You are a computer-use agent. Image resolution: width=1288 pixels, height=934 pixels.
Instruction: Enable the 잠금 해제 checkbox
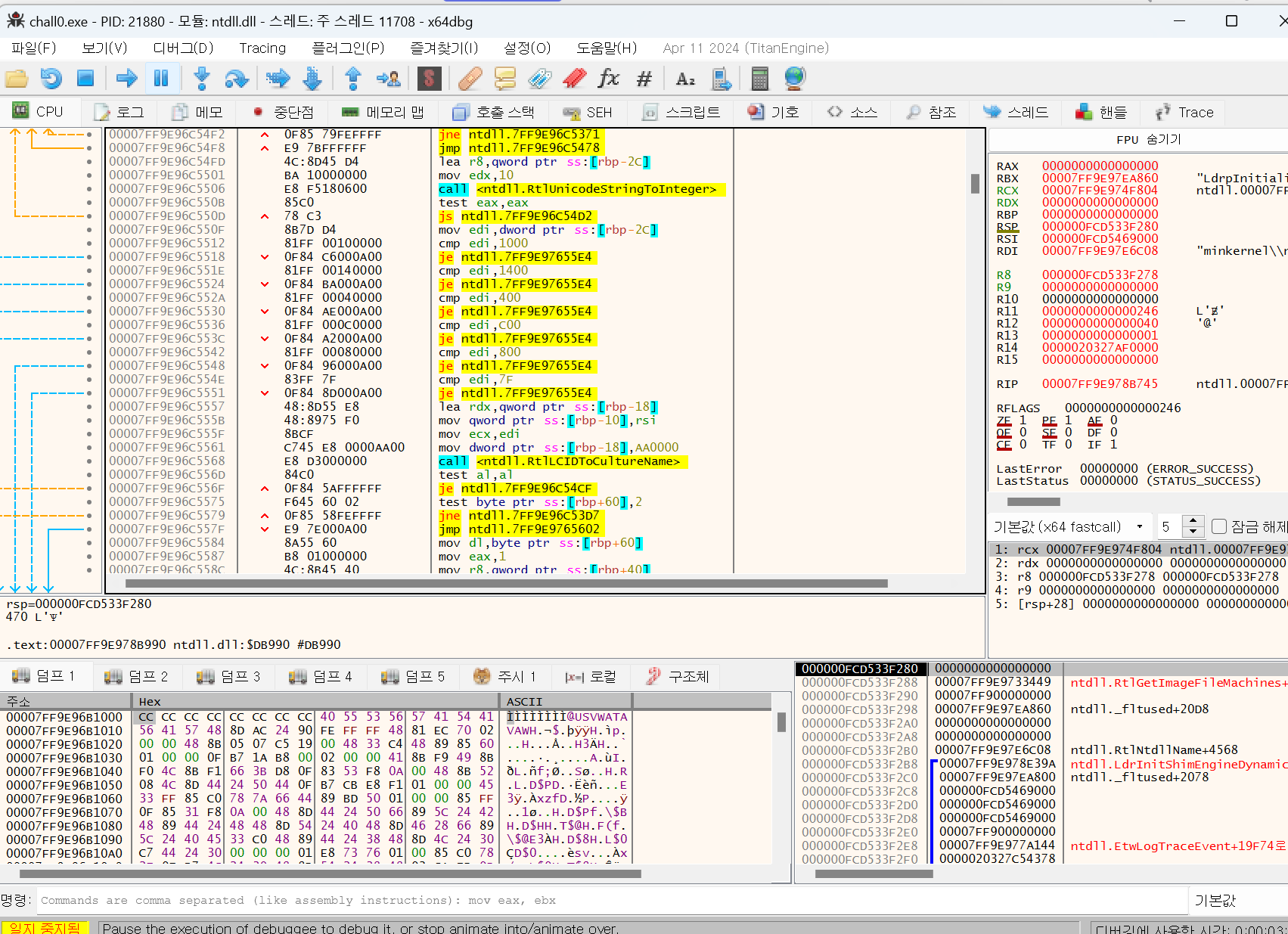click(1218, 526)
